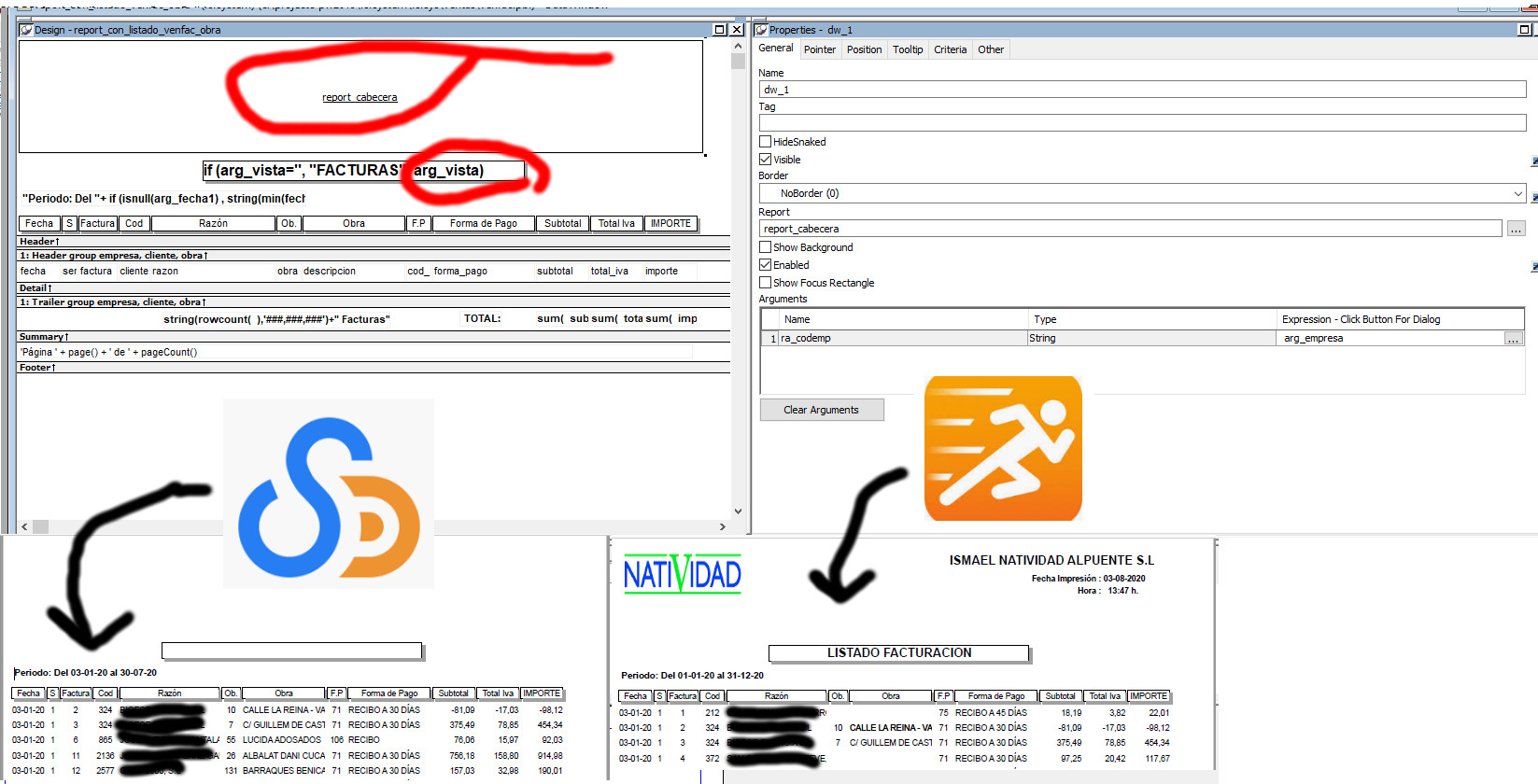Image resolution: width=1538 pixels, height=784 pixels.
Task: Click the design view scroll down arrow
Action: [x=738, y=511]
